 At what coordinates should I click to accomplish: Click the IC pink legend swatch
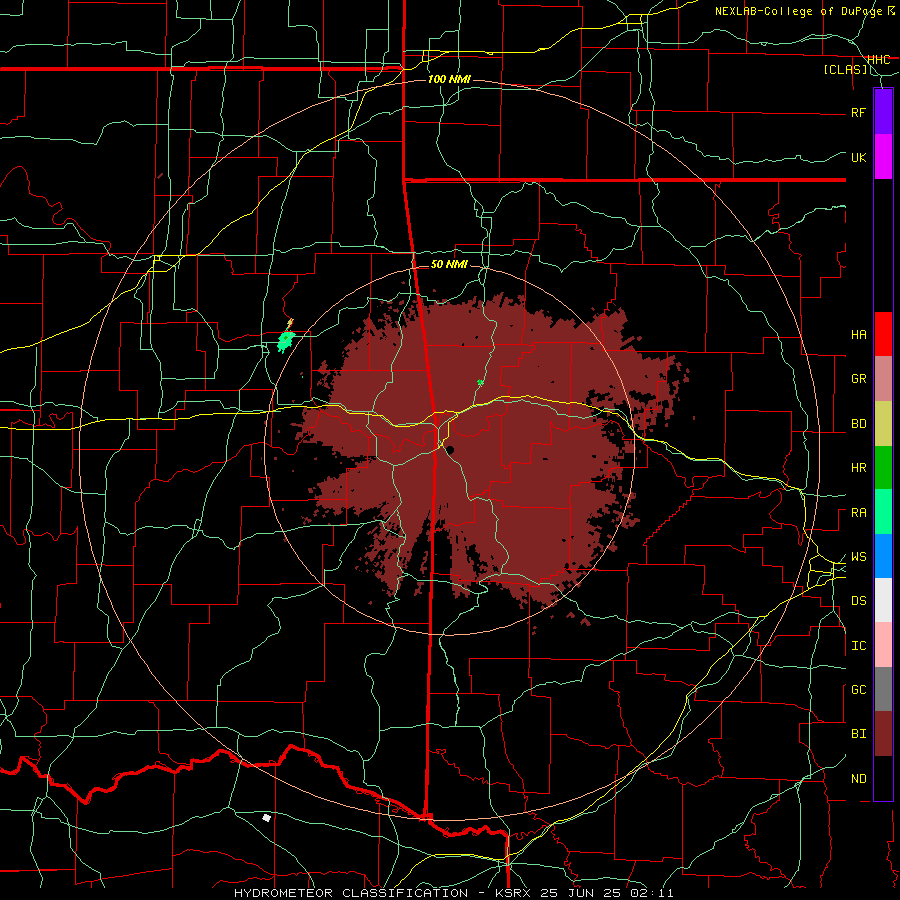click(883, 645)
